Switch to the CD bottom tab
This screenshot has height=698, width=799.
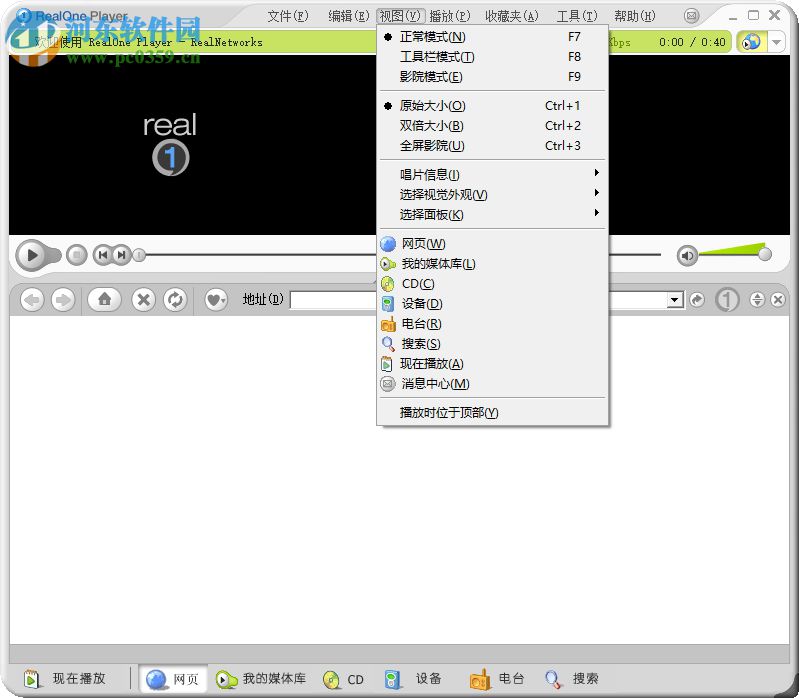click(343, 679)
